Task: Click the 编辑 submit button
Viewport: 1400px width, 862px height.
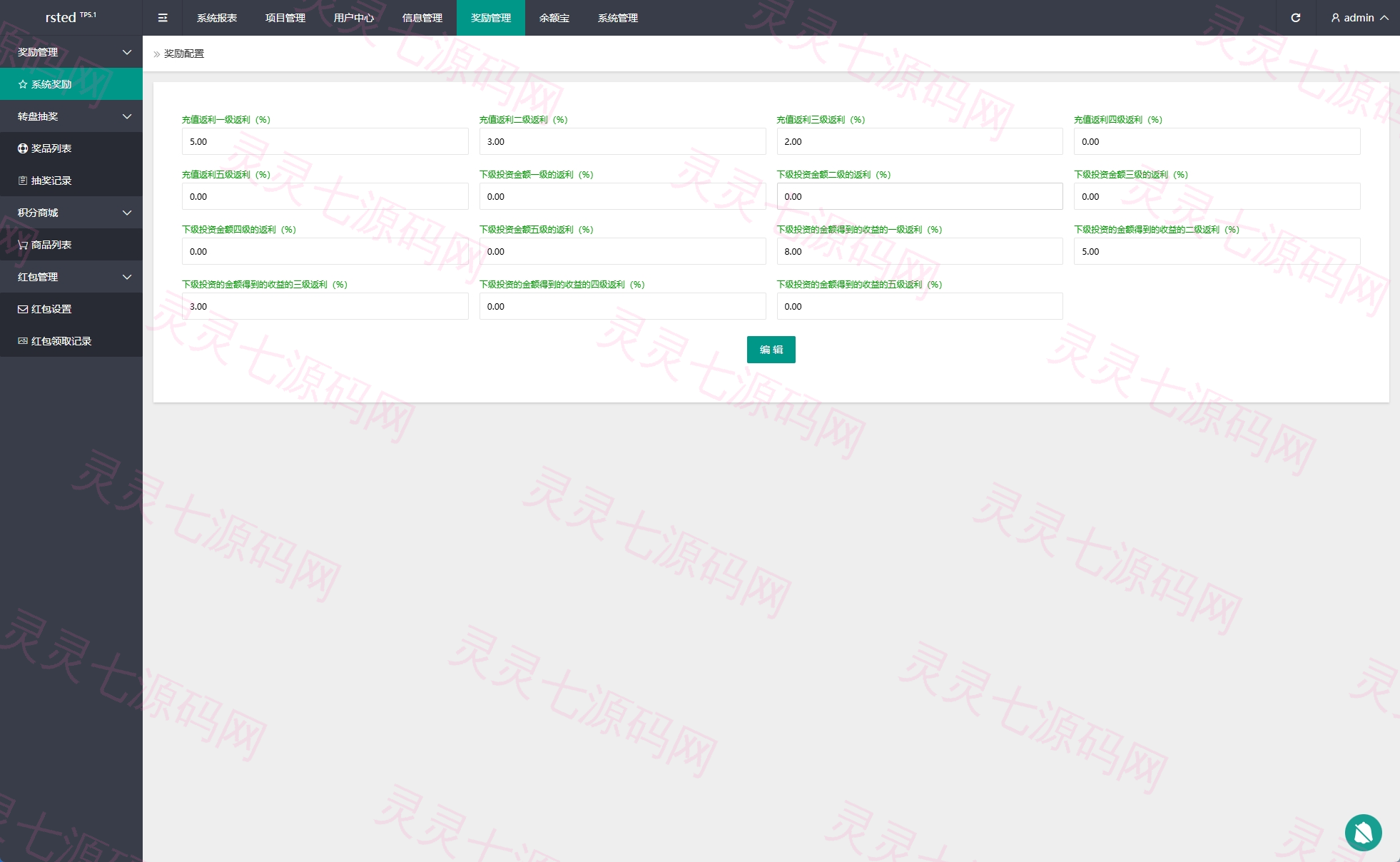Action: coord(771,350)
